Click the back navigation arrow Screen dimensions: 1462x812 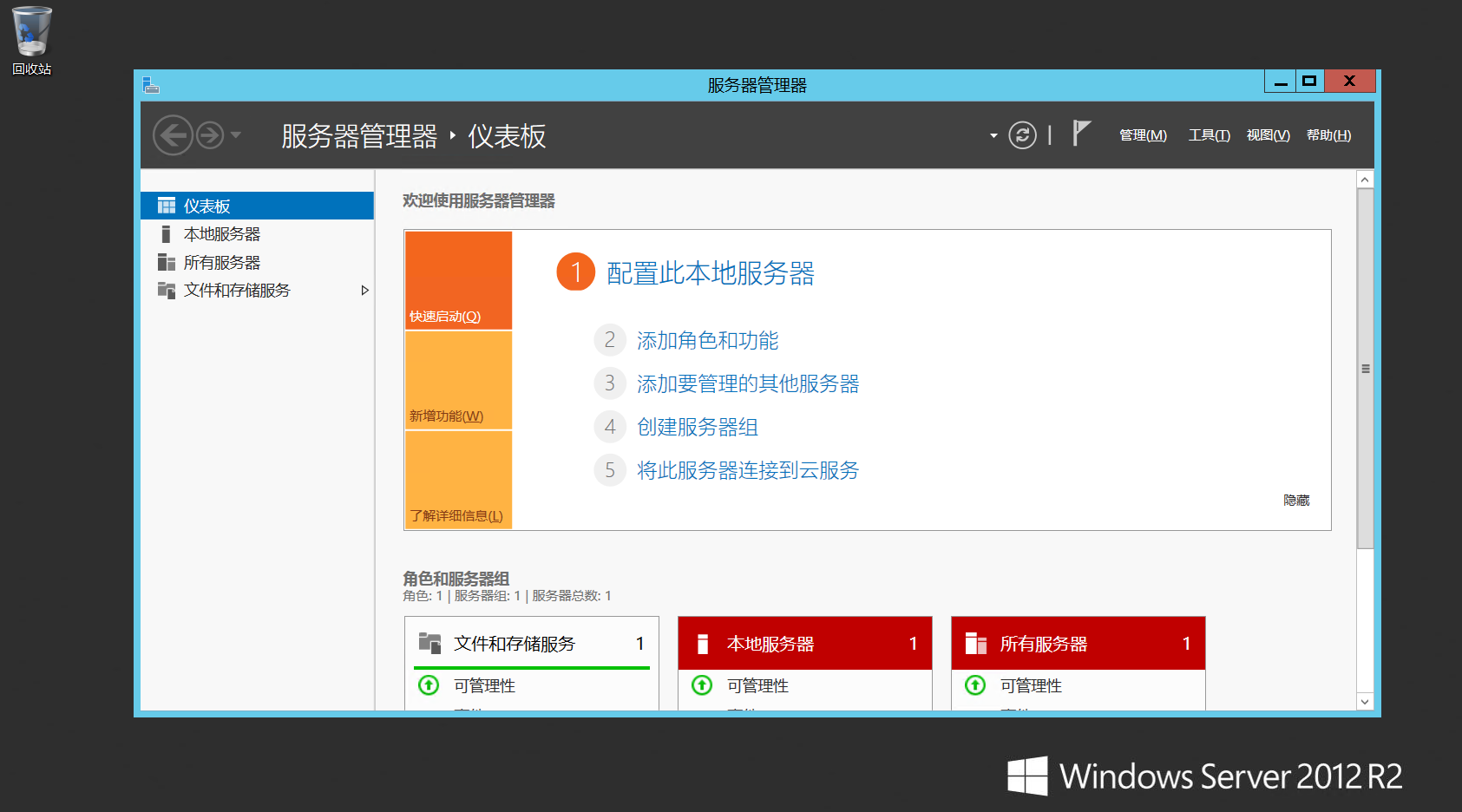coord(173,135)
